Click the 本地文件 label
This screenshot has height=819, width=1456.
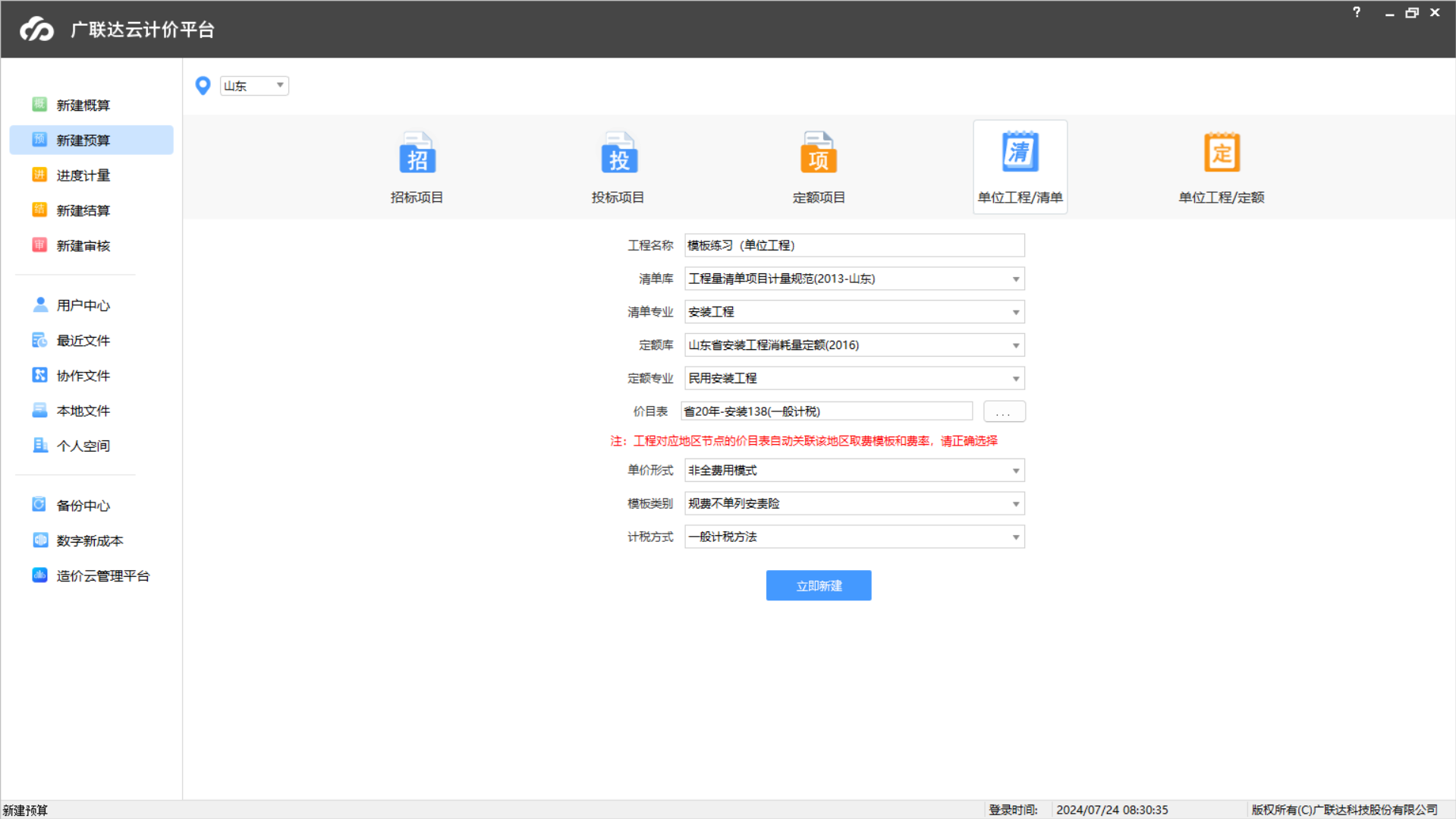pos(83,411)
